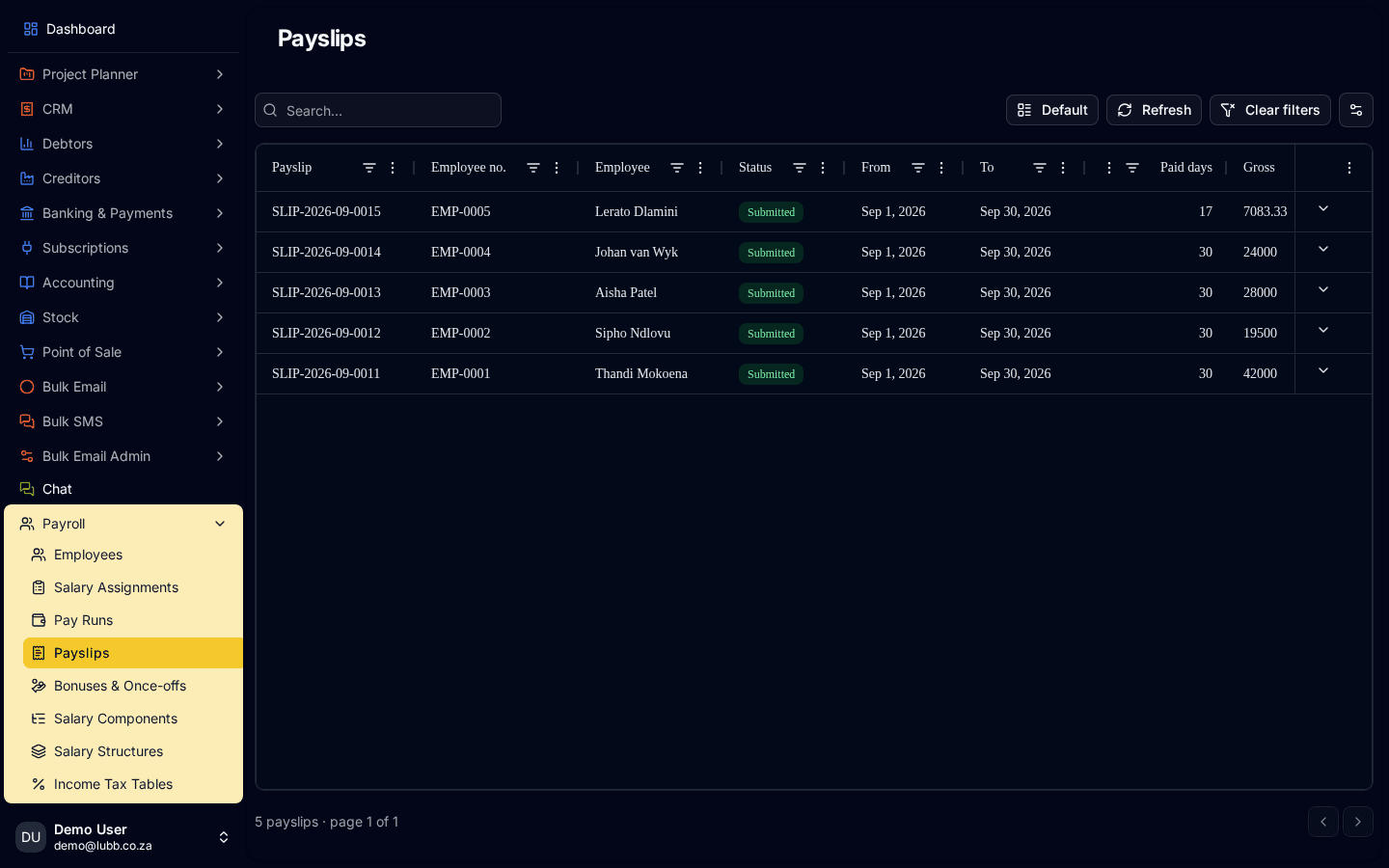The image size is (1389, 868).
Task: Open the Status column menu dots
Action: [823, 168]
